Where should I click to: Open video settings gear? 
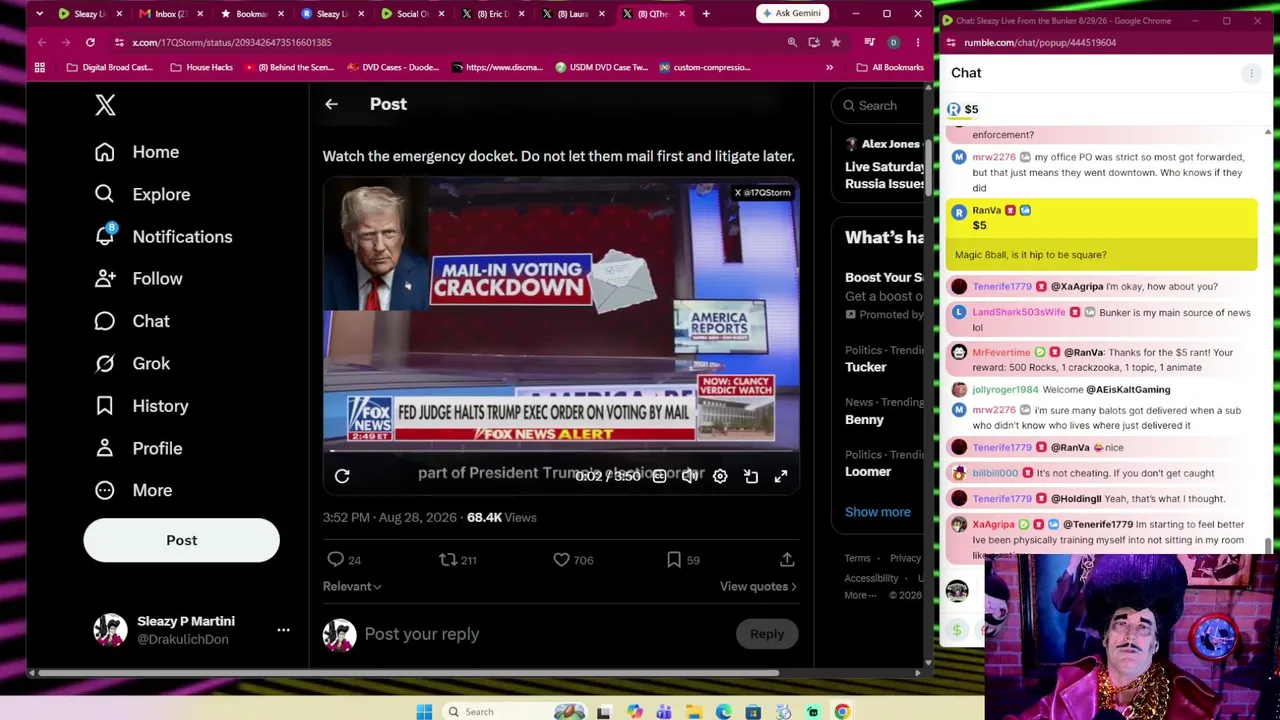[720, 477]
